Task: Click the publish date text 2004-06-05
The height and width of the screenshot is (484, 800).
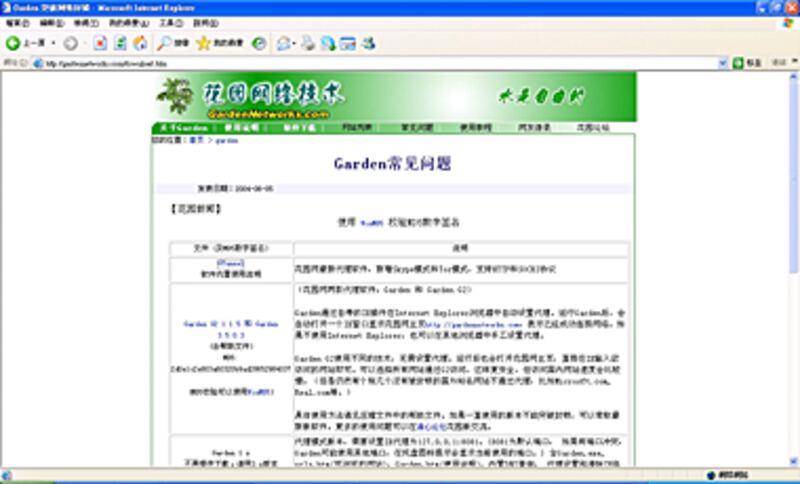Action: (254, 189)
